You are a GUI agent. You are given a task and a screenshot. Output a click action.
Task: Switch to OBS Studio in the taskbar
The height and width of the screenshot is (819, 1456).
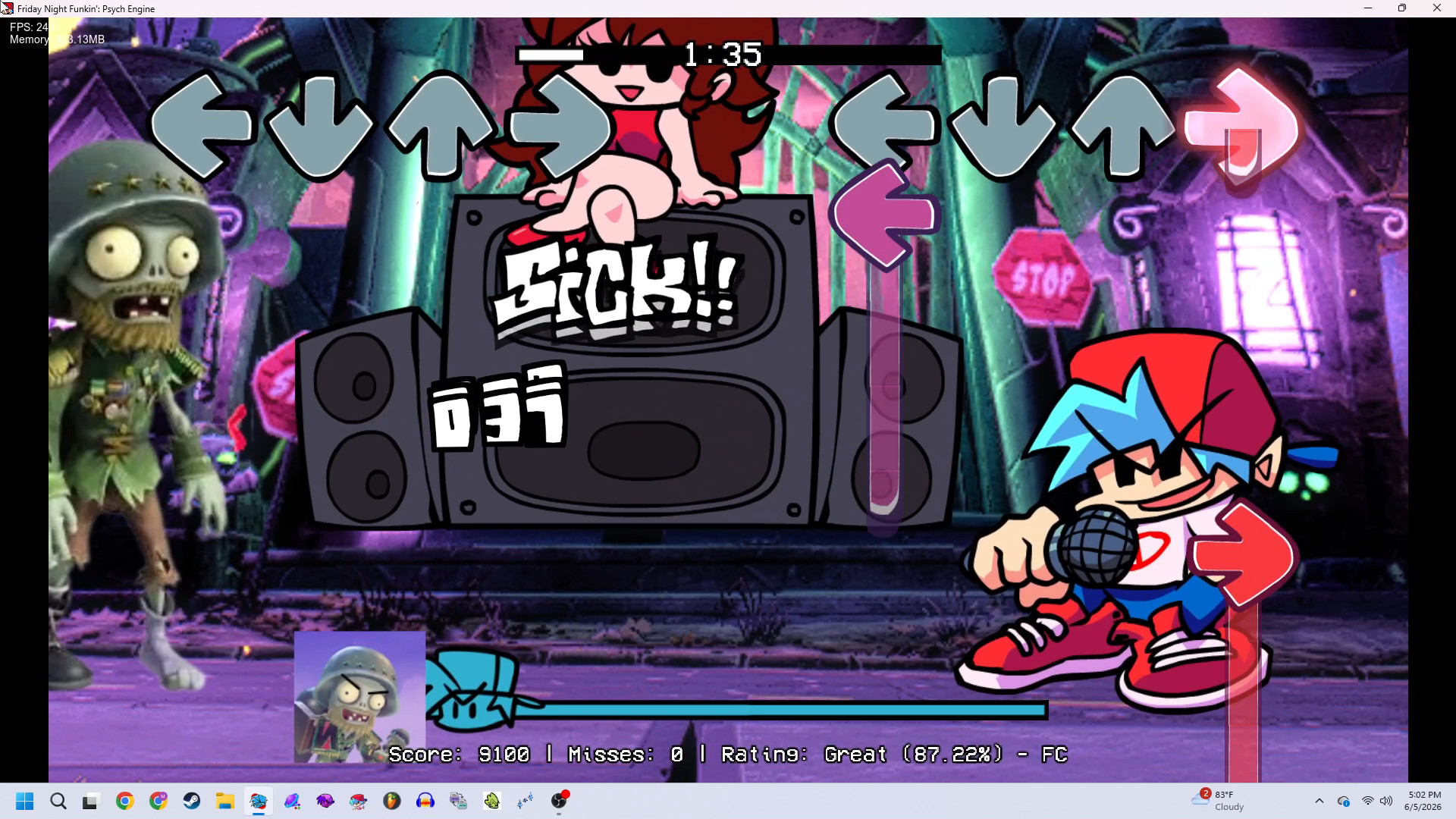[559, 801]
